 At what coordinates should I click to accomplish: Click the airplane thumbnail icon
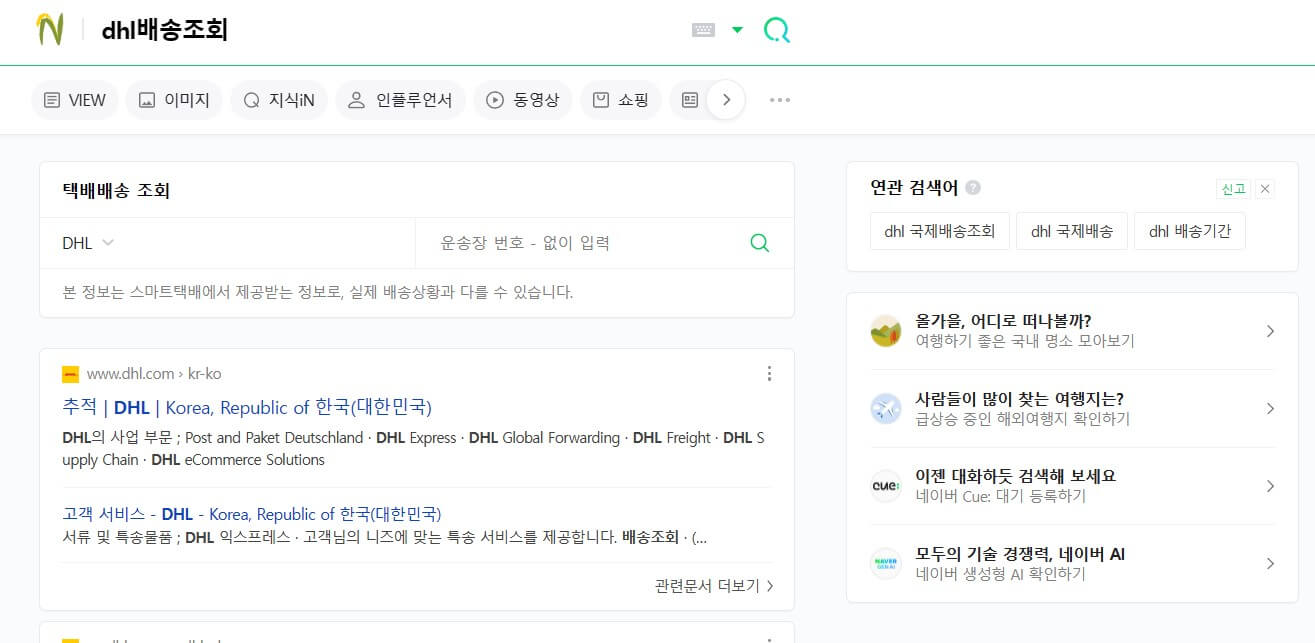pos(886,408)
